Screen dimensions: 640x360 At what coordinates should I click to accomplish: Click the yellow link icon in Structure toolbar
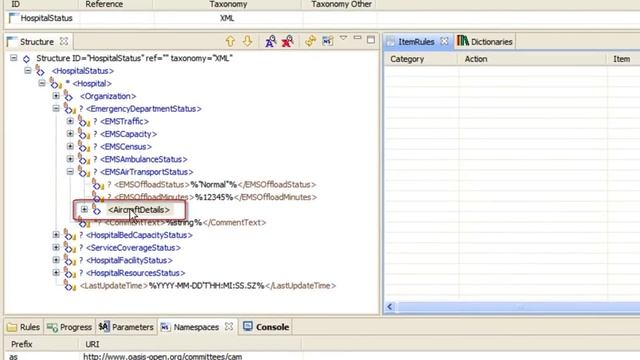click(x=311, y=41)
